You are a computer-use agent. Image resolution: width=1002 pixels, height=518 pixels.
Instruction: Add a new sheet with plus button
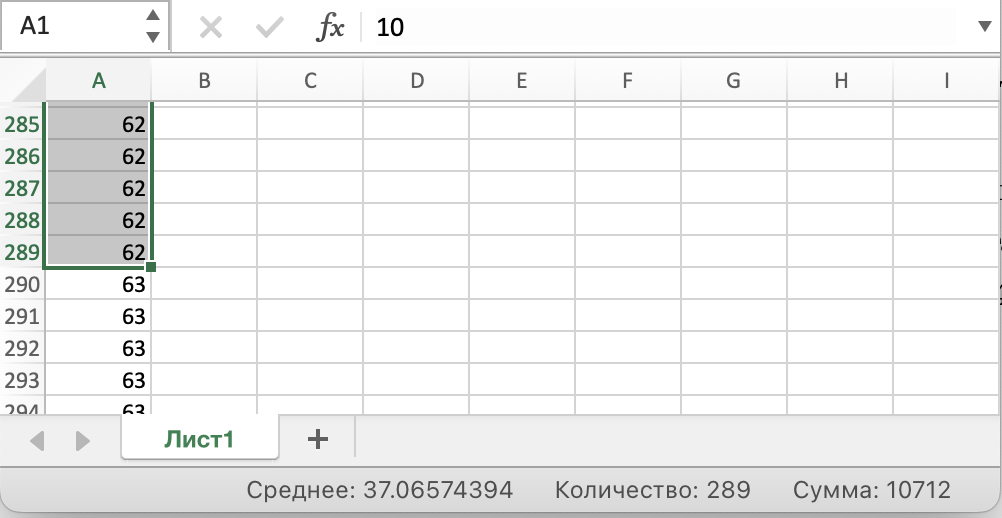[x=317, y=439]
